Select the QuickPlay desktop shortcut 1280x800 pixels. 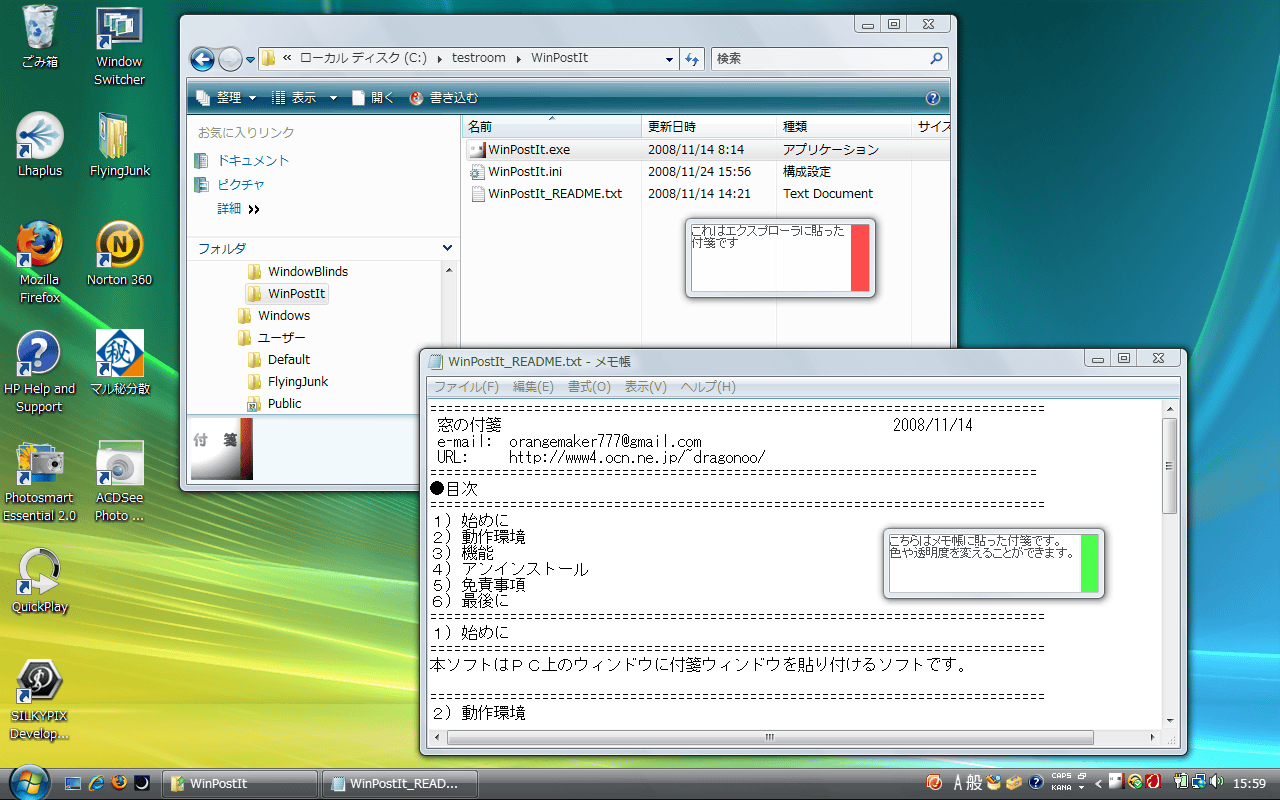coord(40,581)
